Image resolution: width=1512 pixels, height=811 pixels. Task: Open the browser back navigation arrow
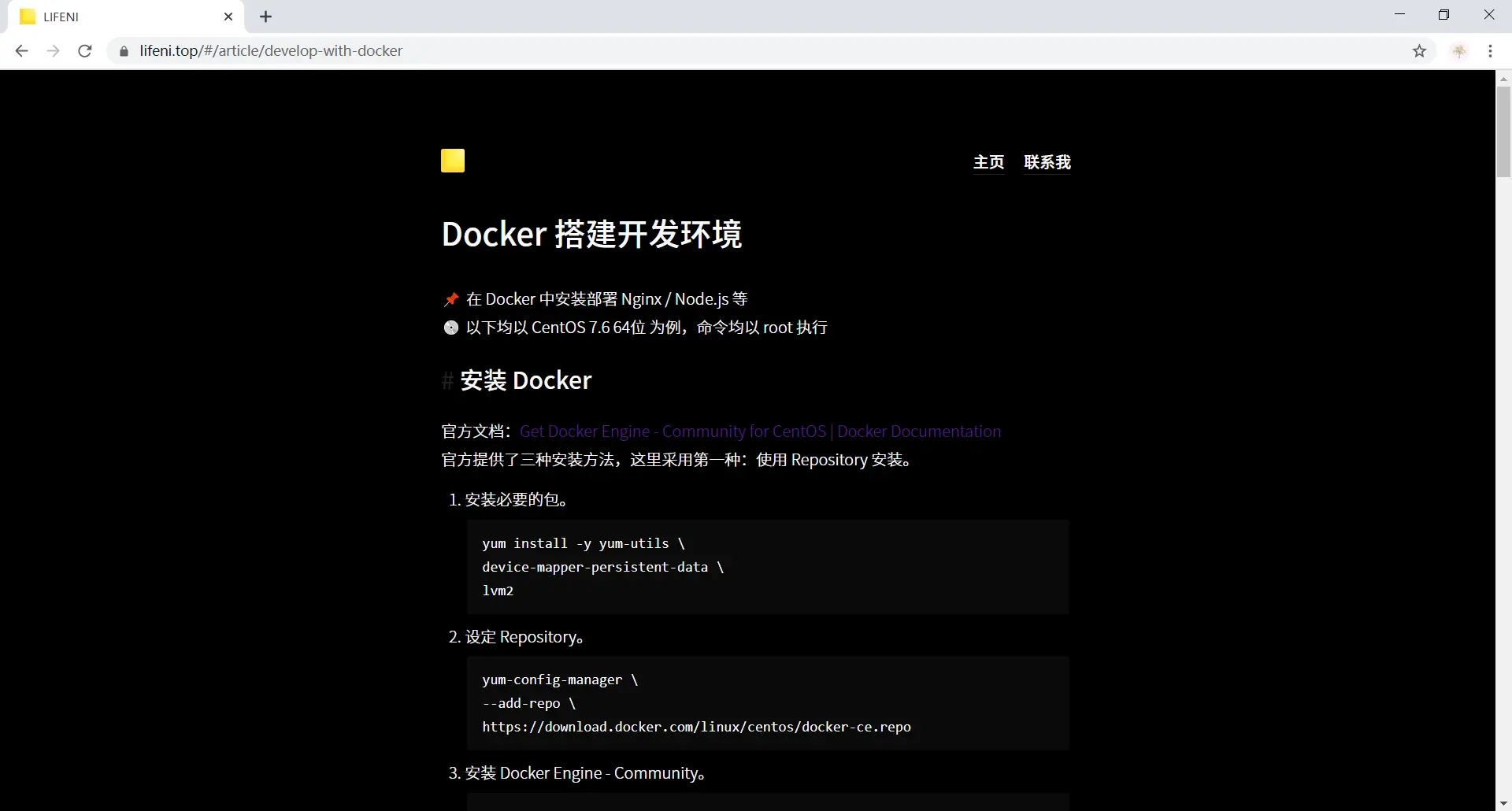click(21, 50)
